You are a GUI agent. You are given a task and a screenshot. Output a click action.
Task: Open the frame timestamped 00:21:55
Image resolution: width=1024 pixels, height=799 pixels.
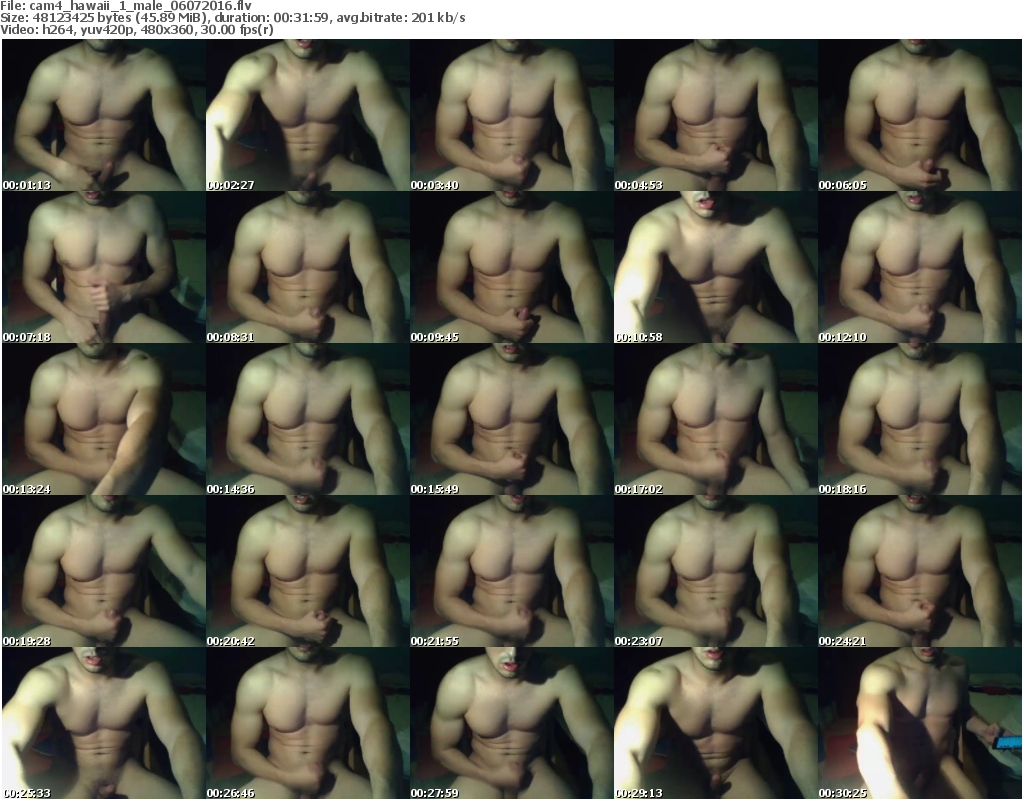pyautogui.click(x=511, y=572)
